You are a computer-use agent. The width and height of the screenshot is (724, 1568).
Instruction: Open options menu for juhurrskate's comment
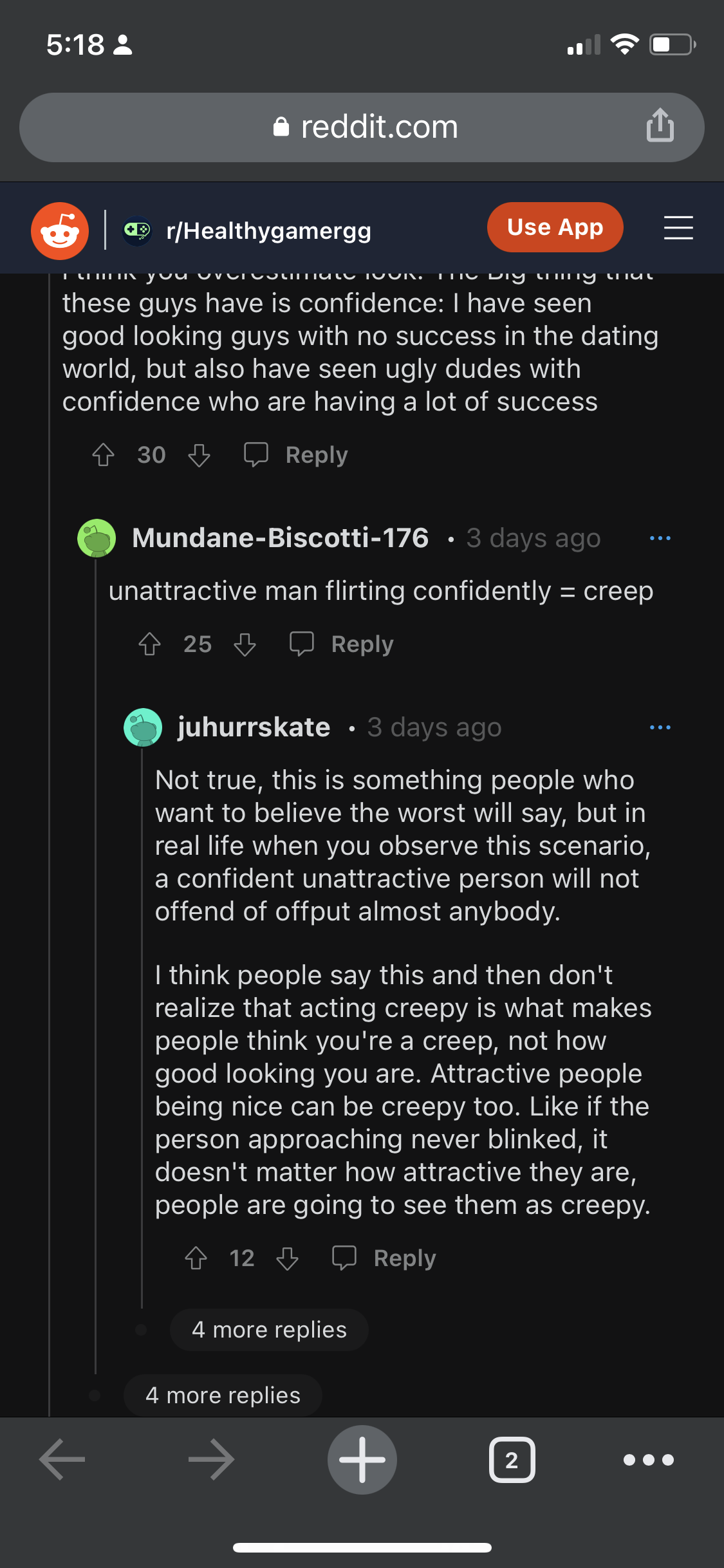point(660,727)
